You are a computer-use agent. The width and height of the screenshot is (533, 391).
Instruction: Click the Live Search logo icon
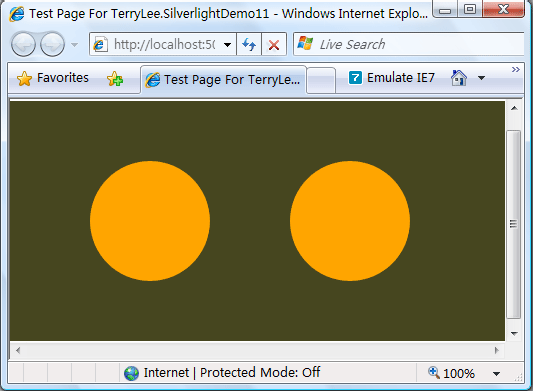pyautogui.click(x=305, y=44)
